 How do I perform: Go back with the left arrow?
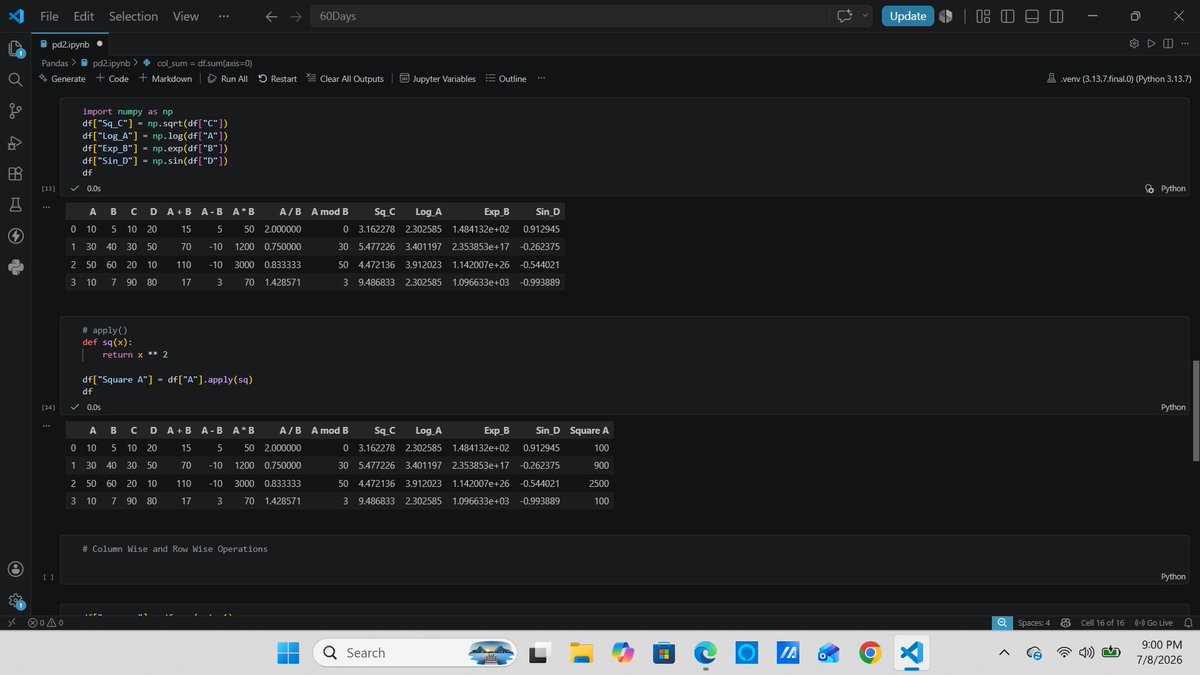click(x=273, y=16)
